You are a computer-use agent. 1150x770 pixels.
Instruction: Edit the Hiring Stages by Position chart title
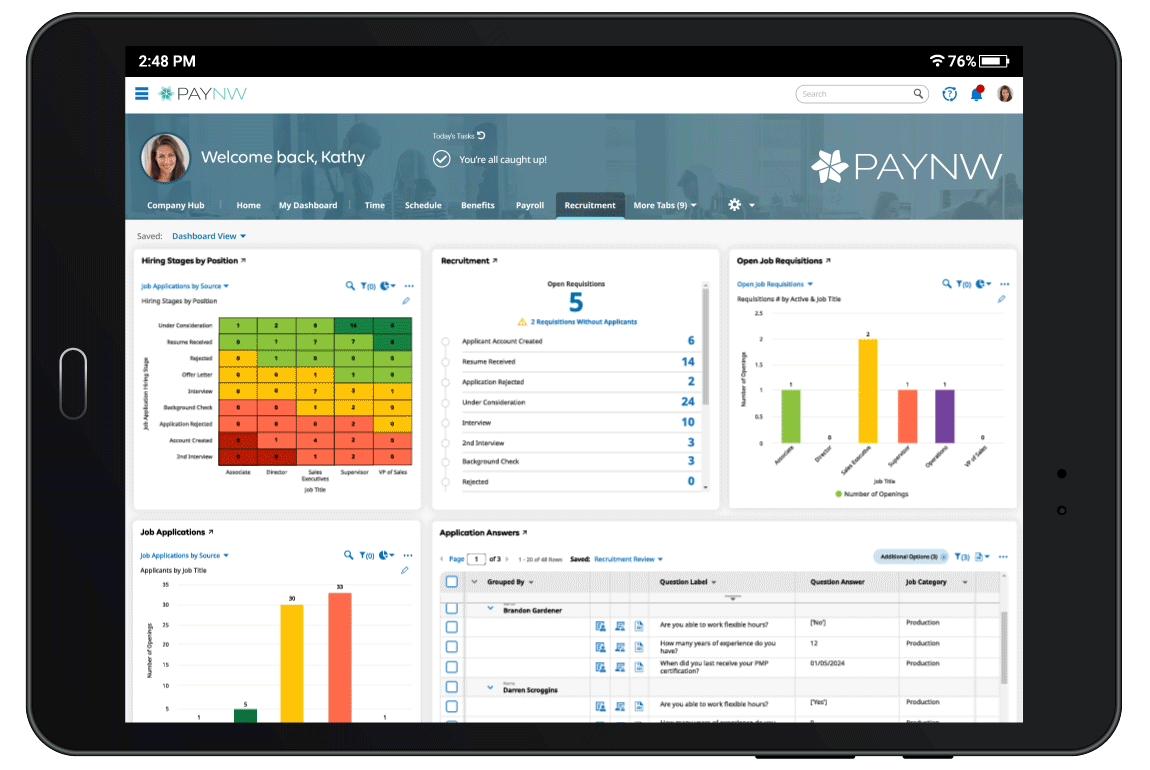(406, 301)
